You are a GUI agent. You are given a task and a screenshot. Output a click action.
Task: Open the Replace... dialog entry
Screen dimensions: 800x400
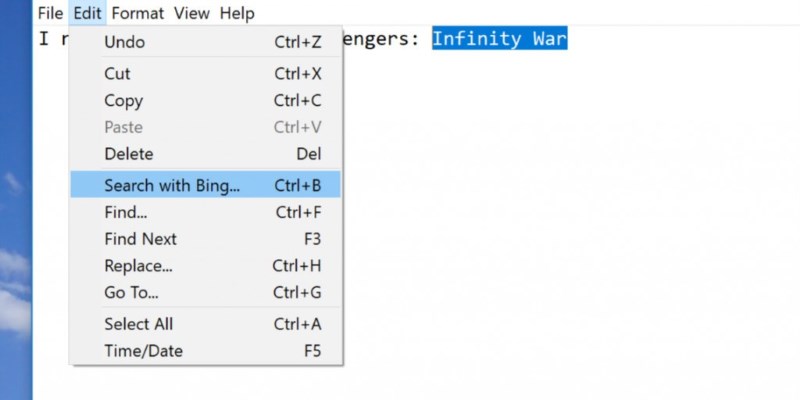(x=138, y=266)
